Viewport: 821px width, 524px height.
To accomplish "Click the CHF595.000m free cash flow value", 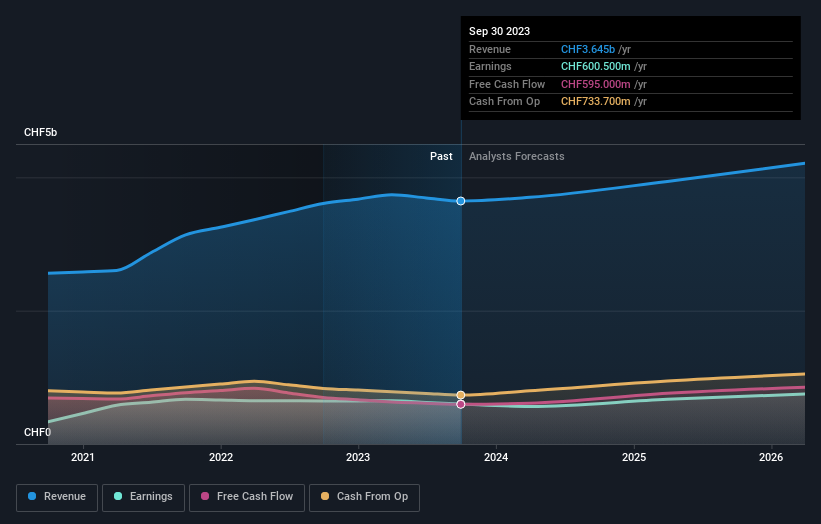I will pos(596,84).
